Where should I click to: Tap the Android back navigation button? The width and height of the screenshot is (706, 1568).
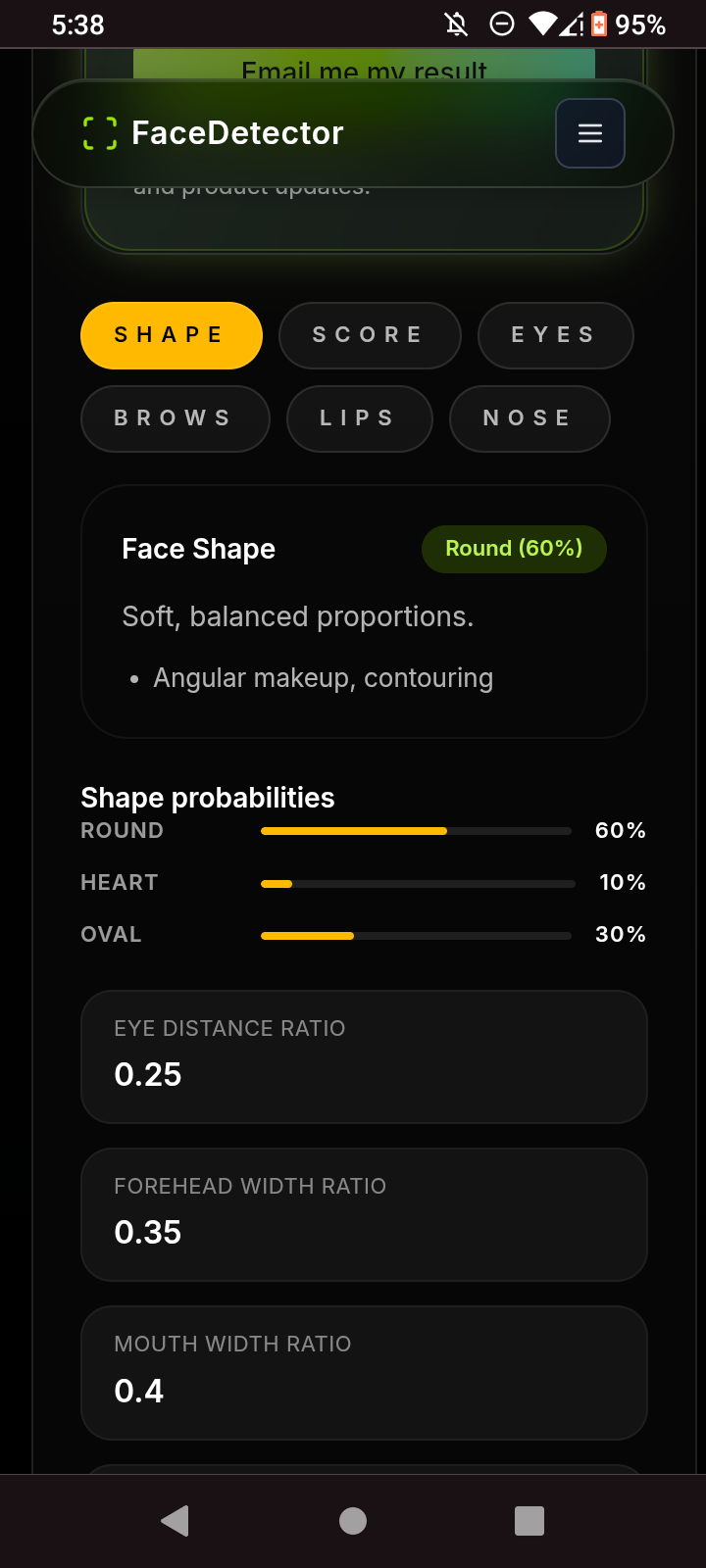(175, 1521)
